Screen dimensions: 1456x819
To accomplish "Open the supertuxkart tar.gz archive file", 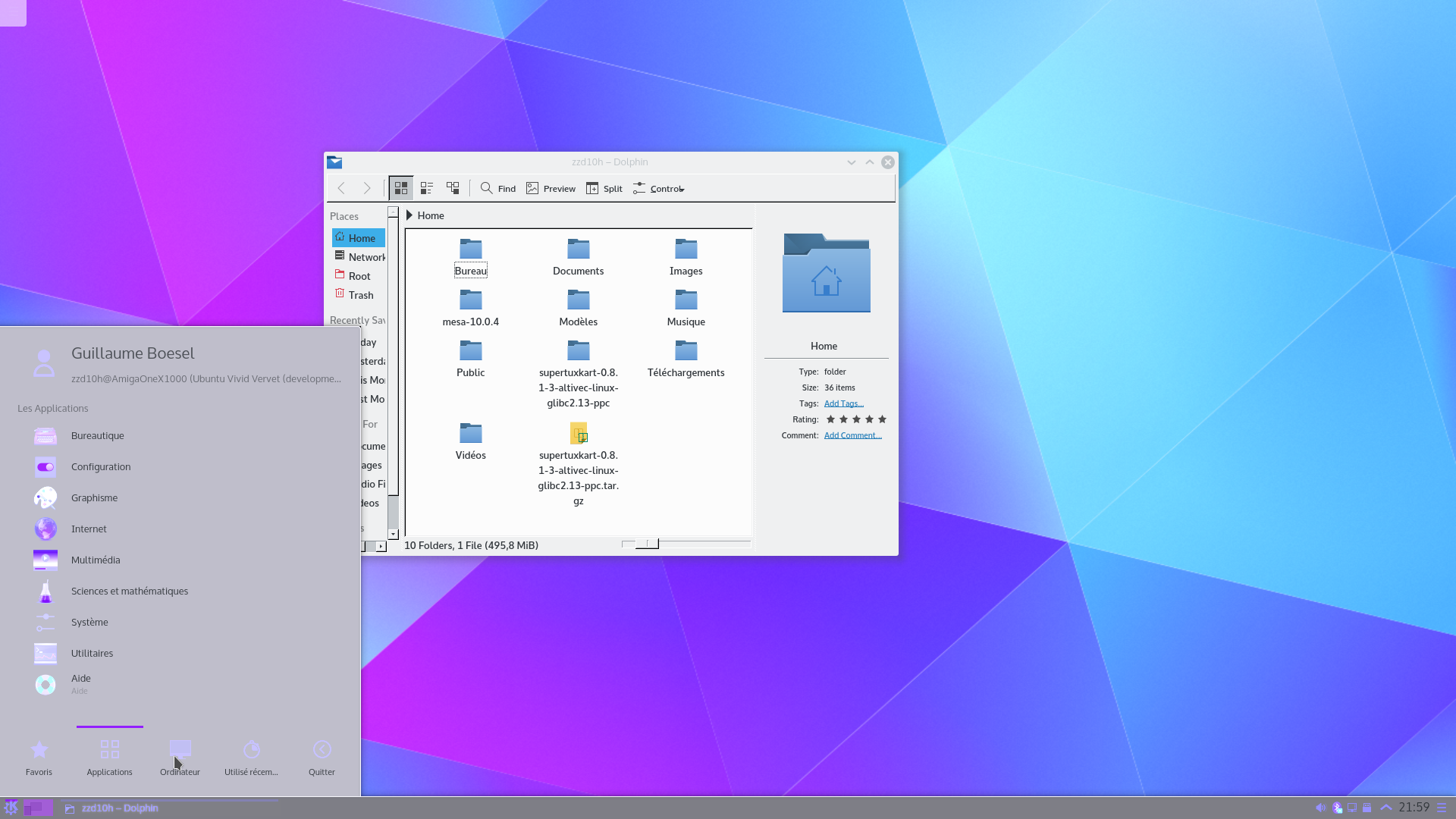I will (579, 434).
